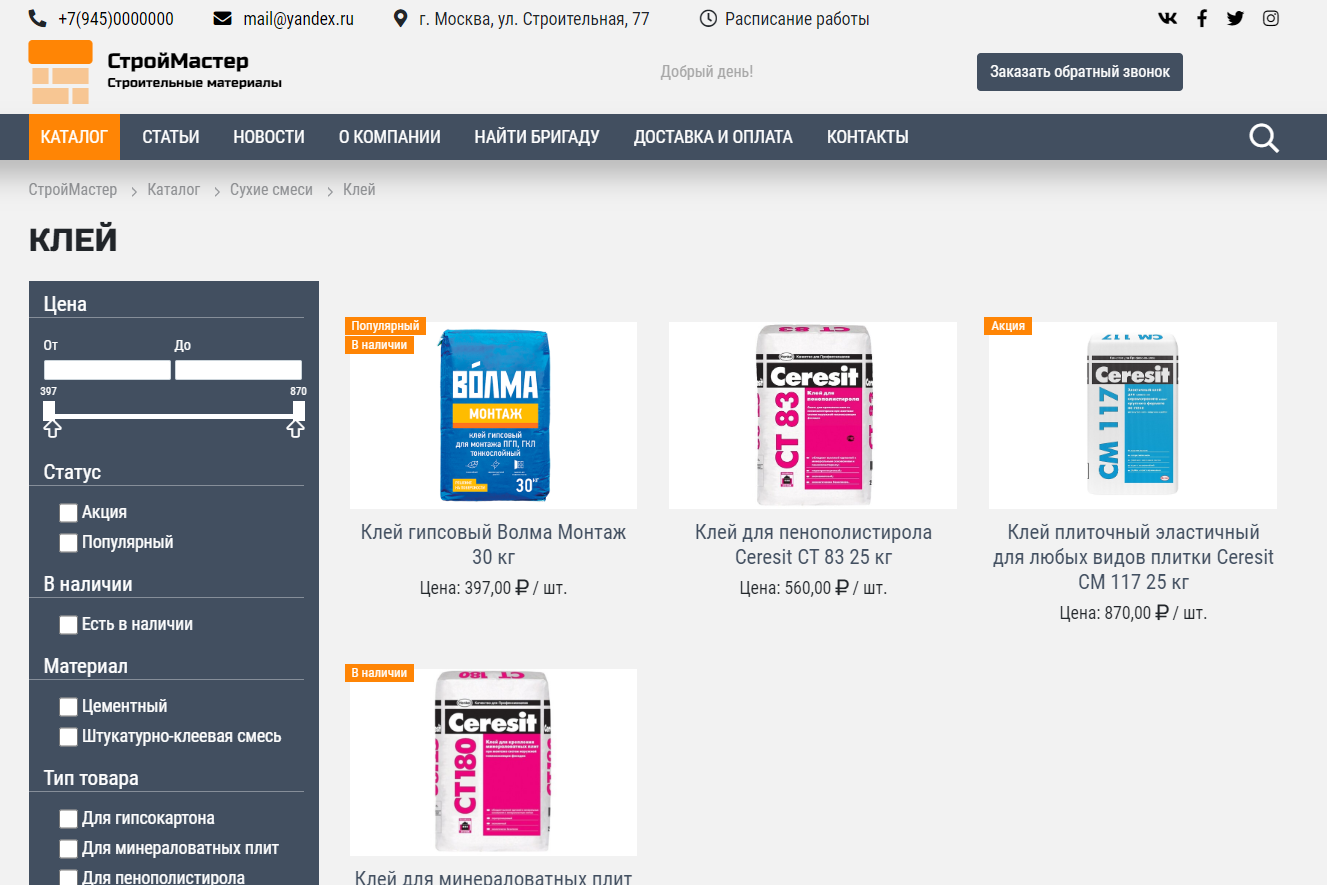Click the VK social network icon
The height and width of the screenshot is (885, 1327).
[1167, 18]
